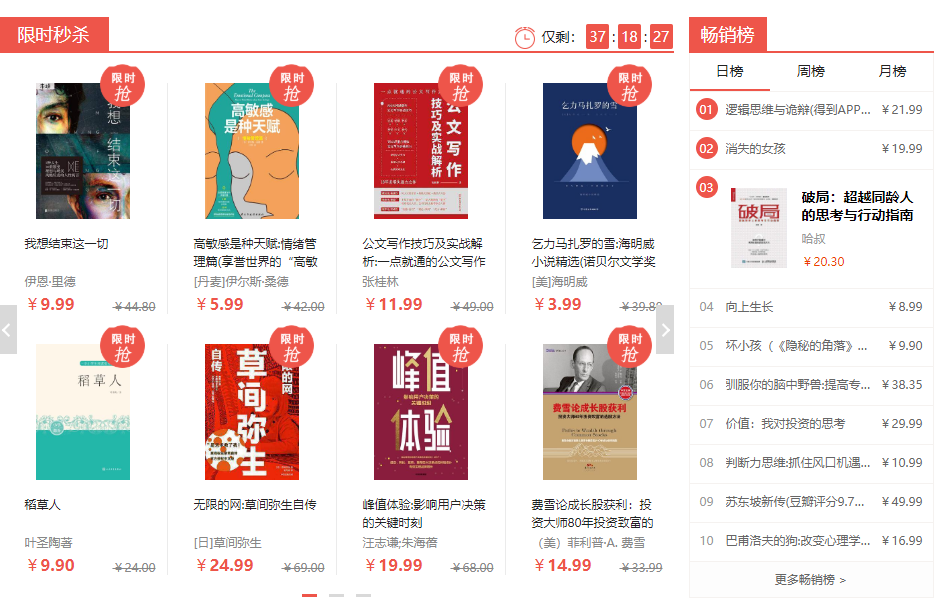The width and height of the screenshot is (941, 602).
Task: Click 限时抢 badge on 公文写作 book
Action: pyautogui.click(x=460, y=85)
